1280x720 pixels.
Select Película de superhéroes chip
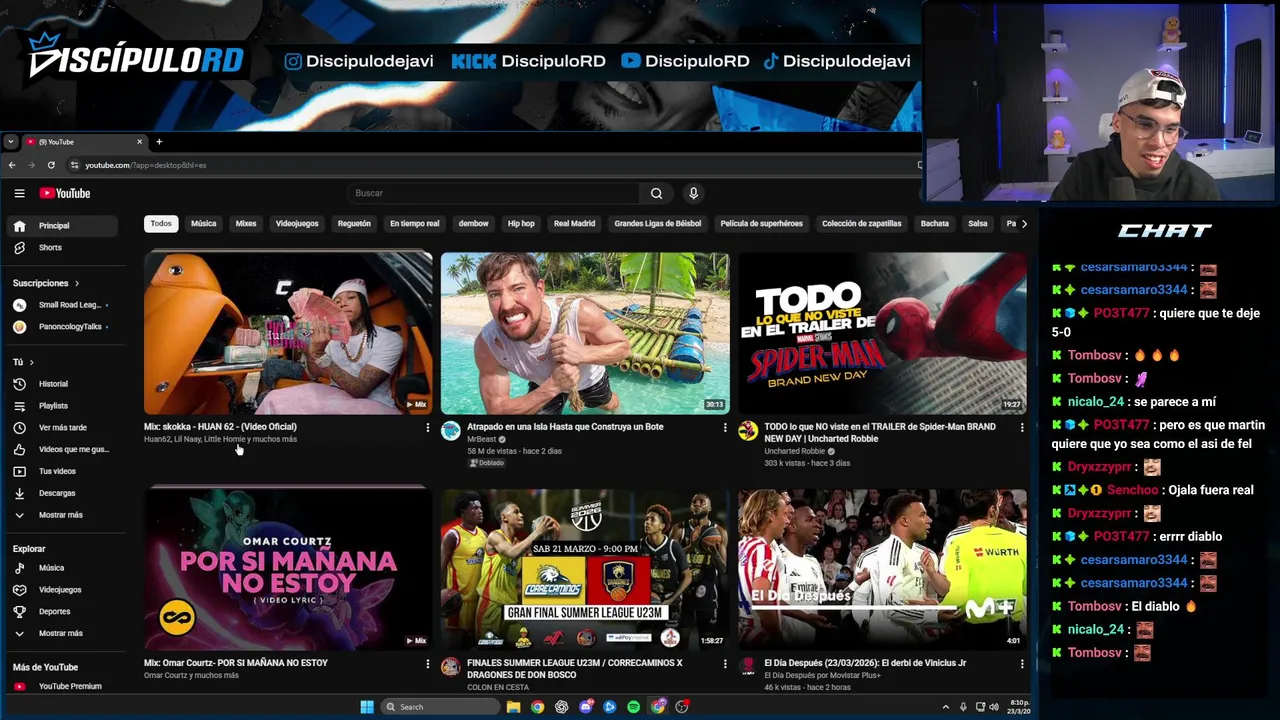coord(762,224)
